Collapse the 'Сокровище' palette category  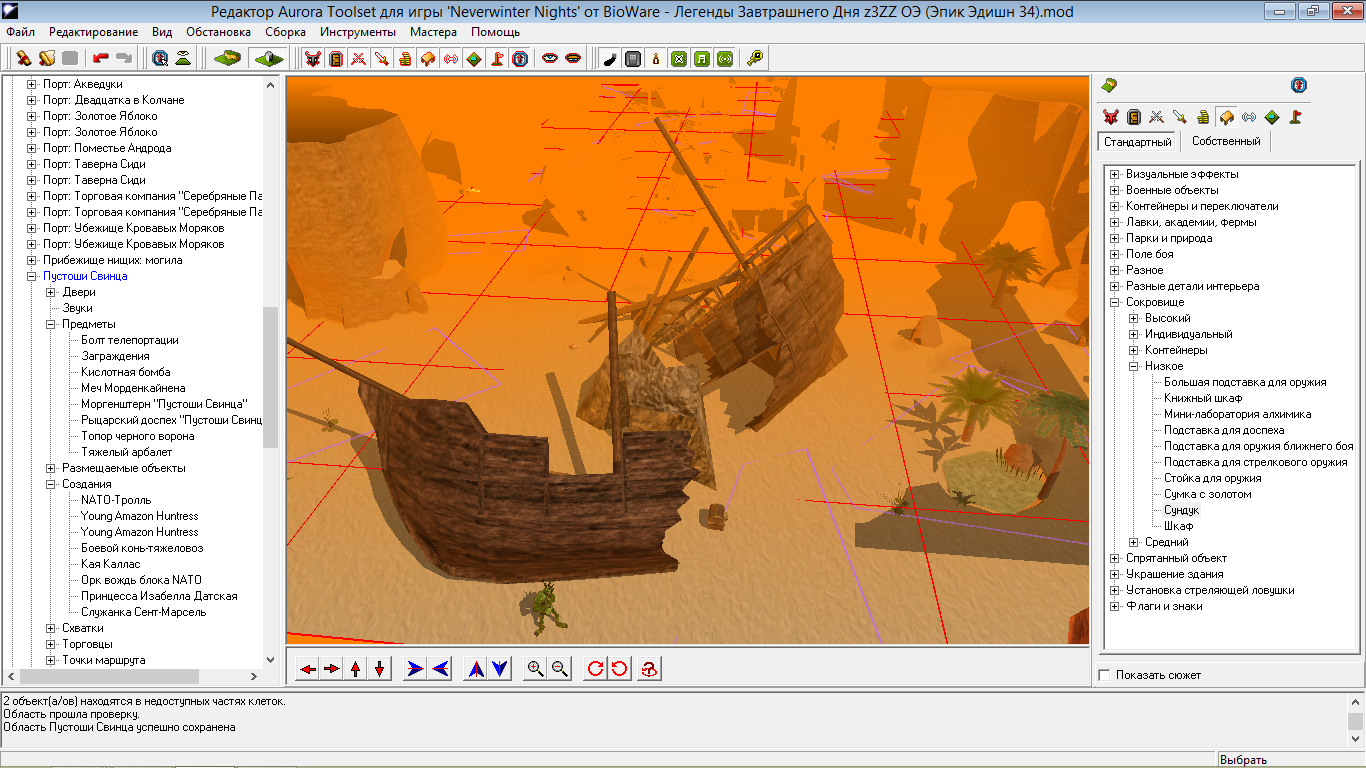click(1115, 302)
